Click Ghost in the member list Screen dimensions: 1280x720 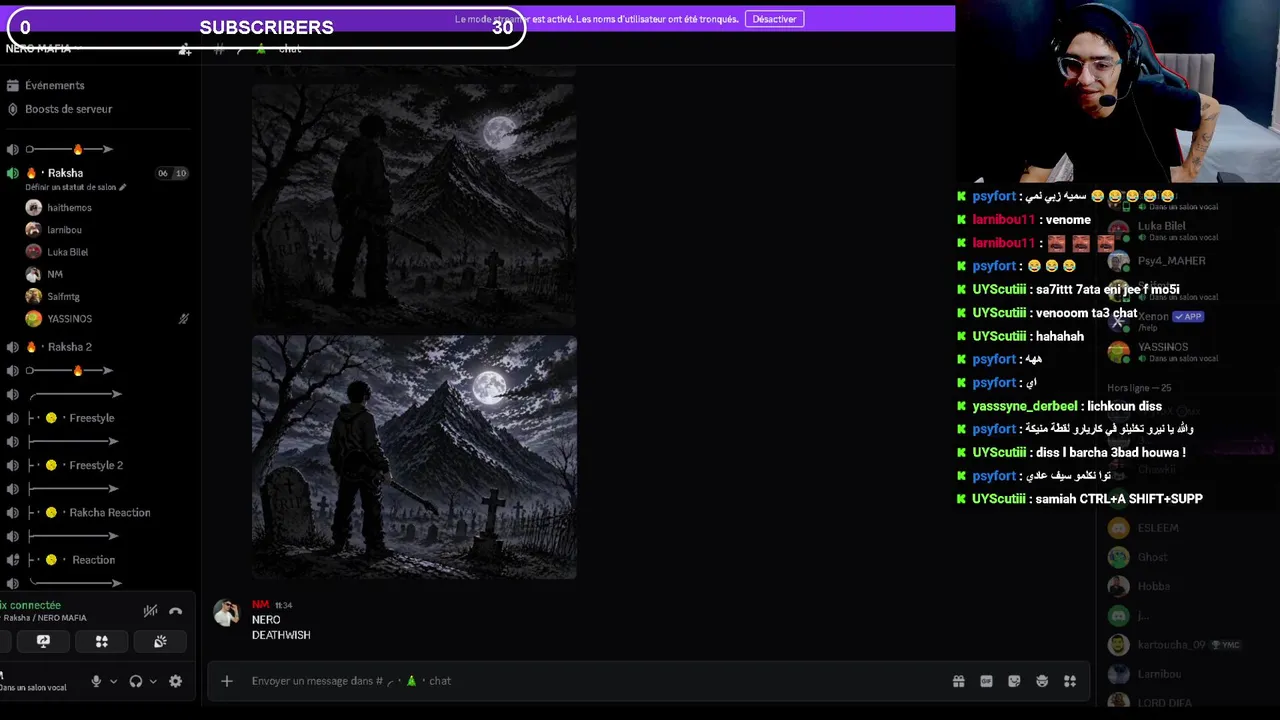point(1152,557)
